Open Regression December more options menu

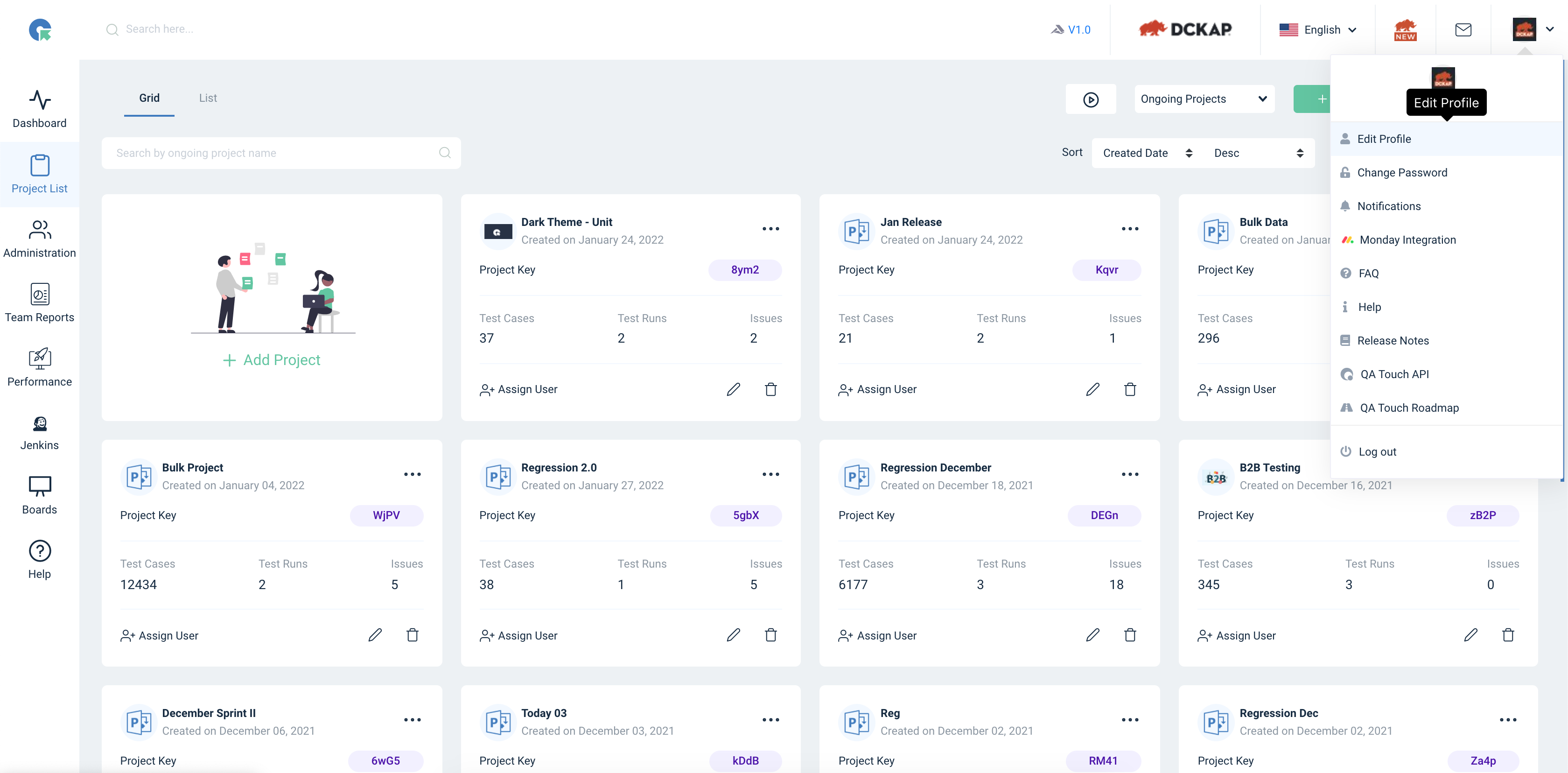[x=1130, y=474]
